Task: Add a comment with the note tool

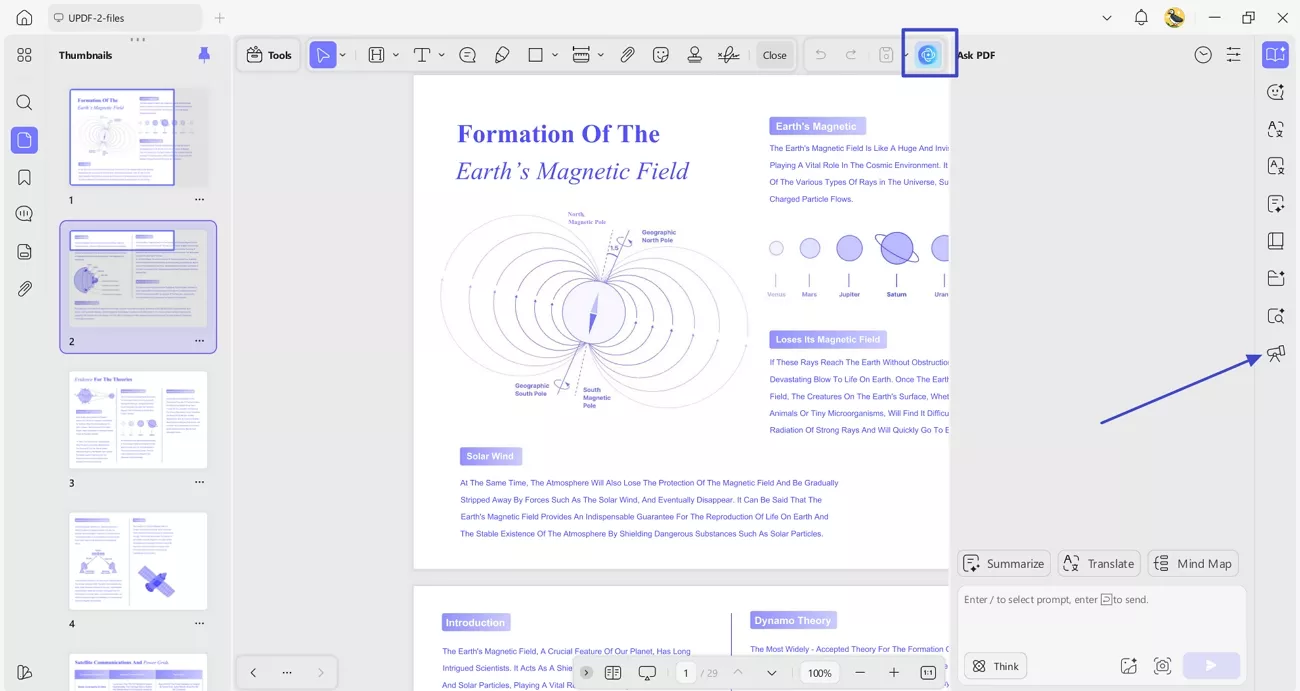Action: (467, 55)
